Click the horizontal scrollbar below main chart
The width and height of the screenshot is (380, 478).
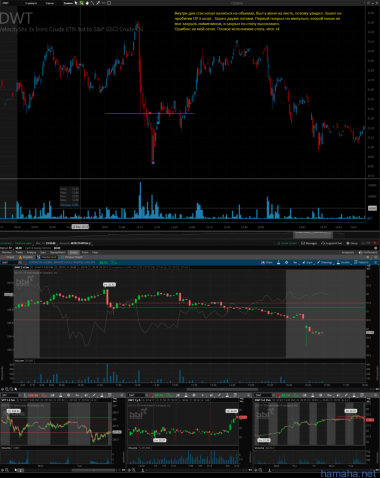coord(222,389)
